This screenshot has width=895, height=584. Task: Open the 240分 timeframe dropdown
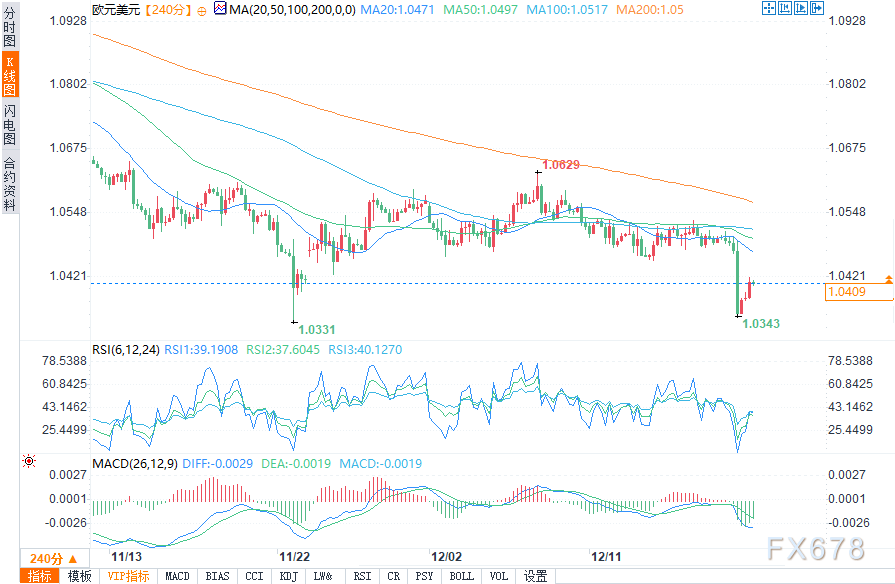(55, 558)
